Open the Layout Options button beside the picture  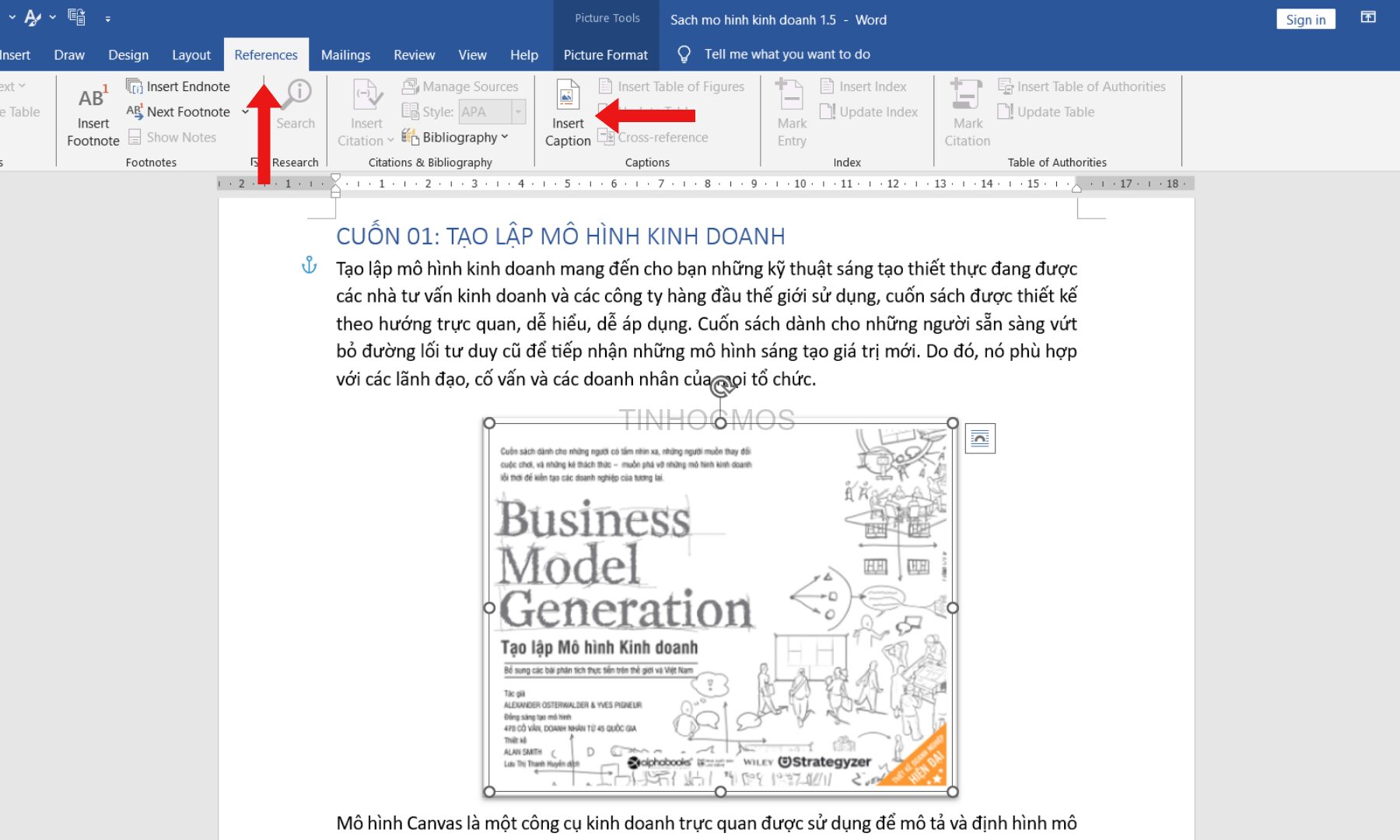980,439
